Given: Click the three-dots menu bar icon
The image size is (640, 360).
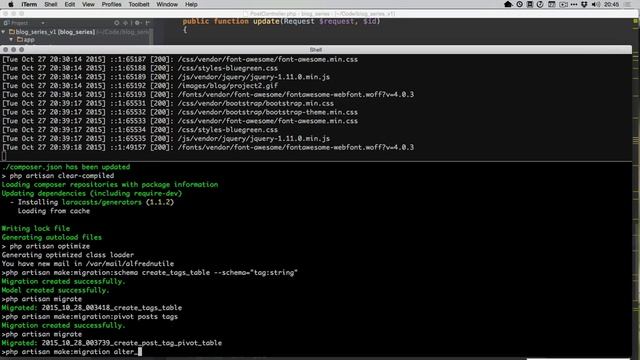Looking at the screenshot, I should [574, 4].
